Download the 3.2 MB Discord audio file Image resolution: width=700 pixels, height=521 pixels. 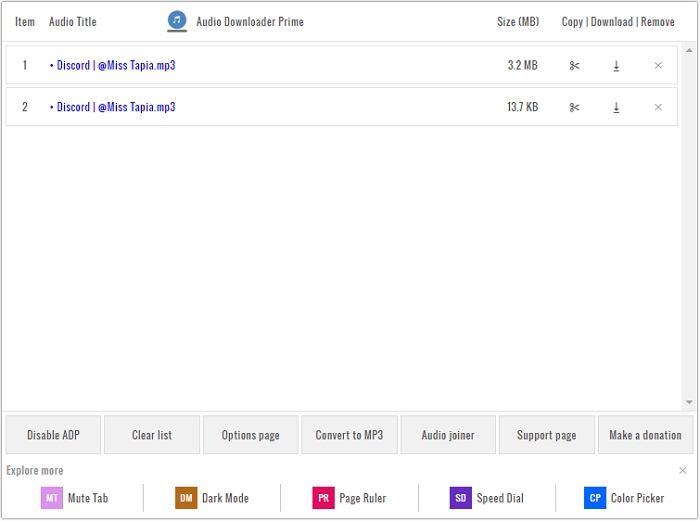point(616,66)
